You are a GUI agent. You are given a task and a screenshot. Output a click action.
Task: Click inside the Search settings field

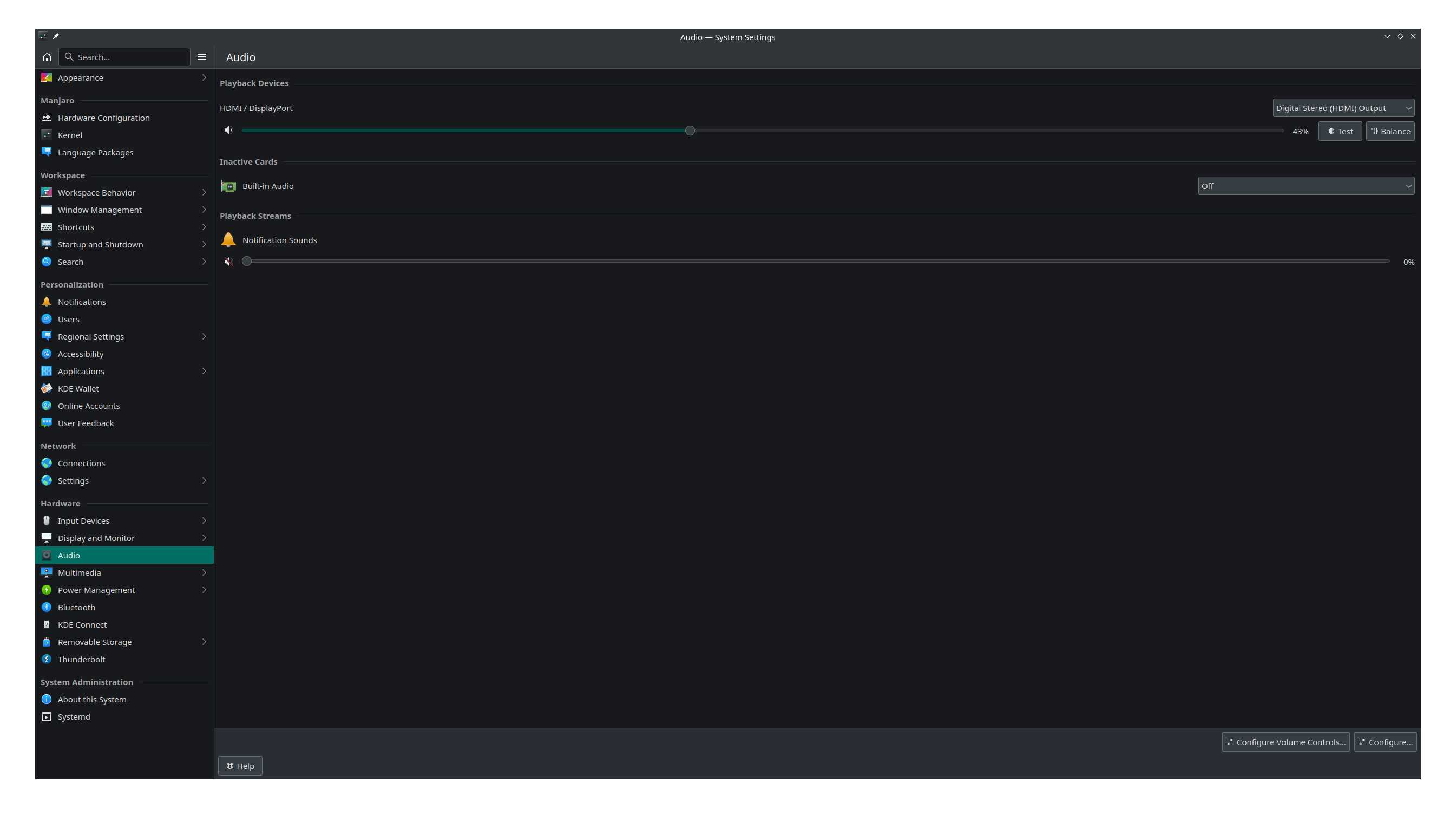[124, 57]
